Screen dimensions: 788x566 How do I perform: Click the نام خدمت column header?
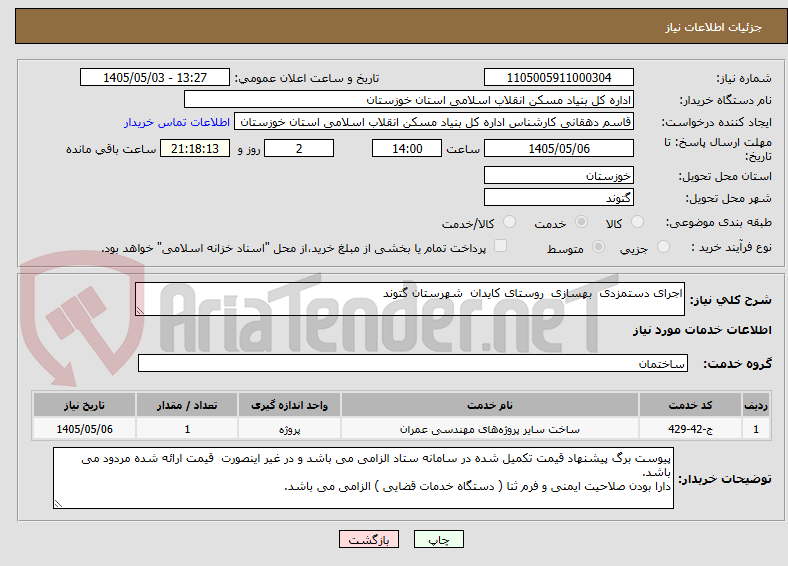pyautogui.click(x=490, y=405)
